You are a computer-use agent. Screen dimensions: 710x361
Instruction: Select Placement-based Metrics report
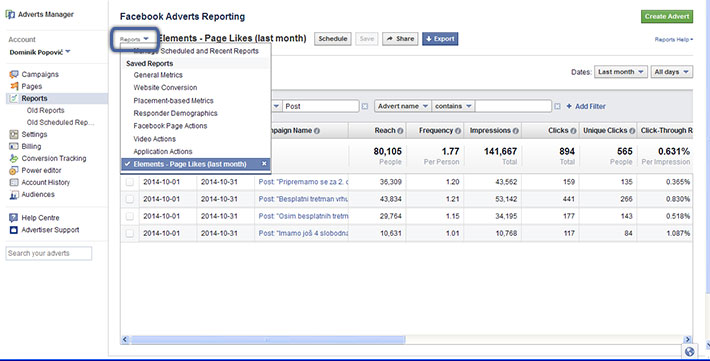[x=173, y=101]
